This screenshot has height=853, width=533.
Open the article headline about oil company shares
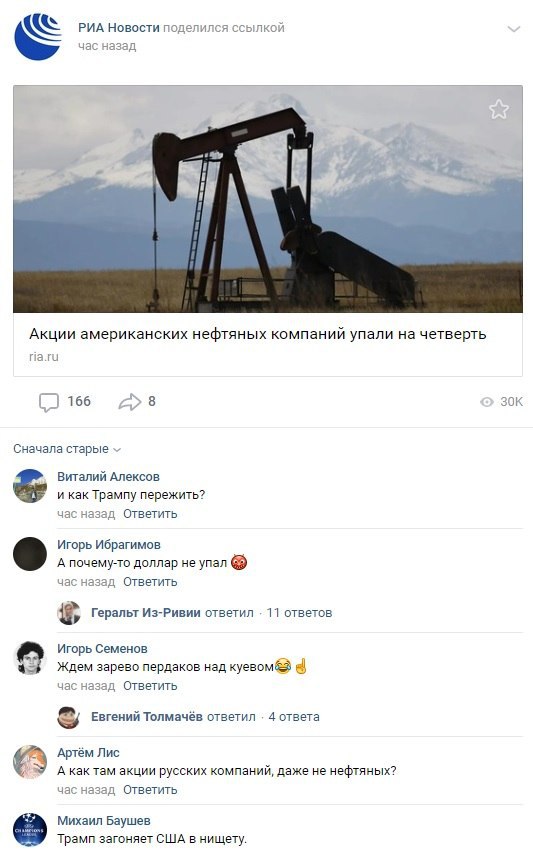coord(257,333)
